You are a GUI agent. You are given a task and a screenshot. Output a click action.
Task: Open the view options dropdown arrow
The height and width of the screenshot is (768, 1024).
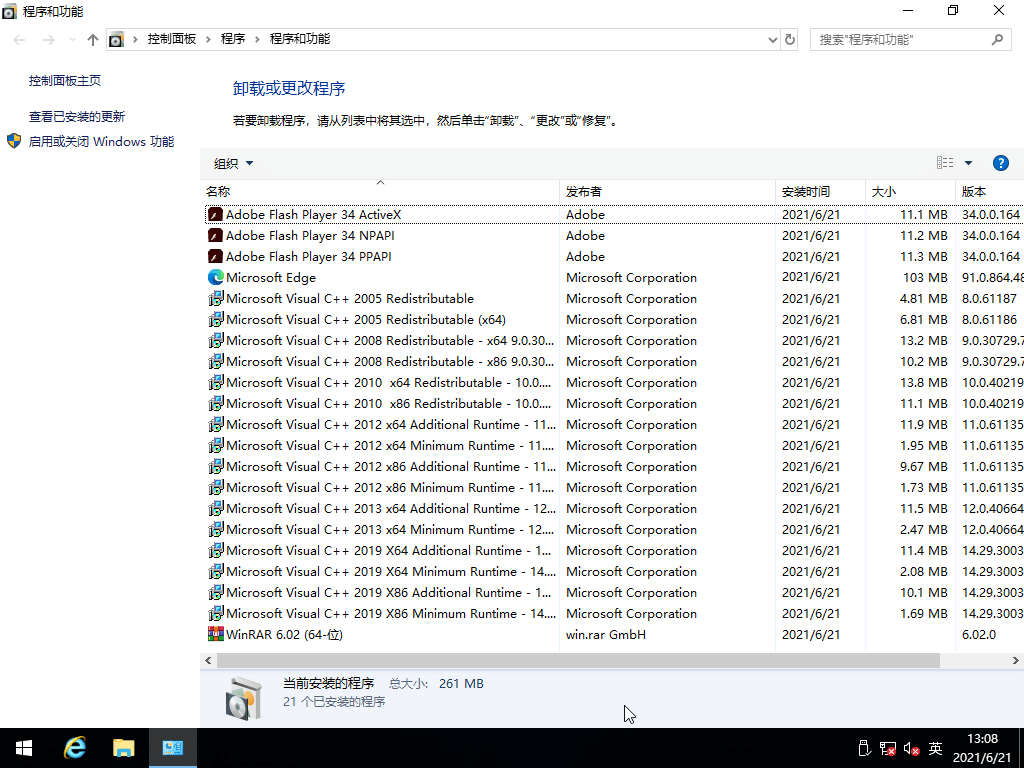click(x=966, y=162)
